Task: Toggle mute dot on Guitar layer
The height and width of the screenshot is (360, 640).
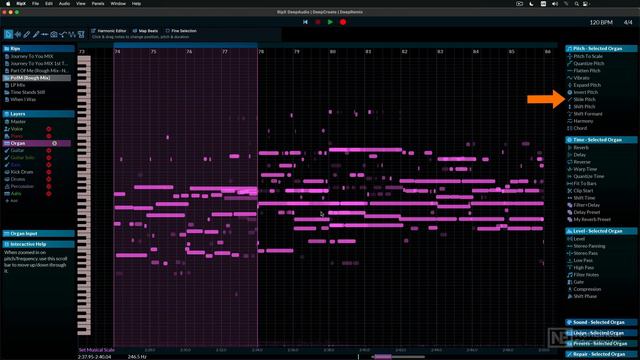Action: (x=49, y=151)
